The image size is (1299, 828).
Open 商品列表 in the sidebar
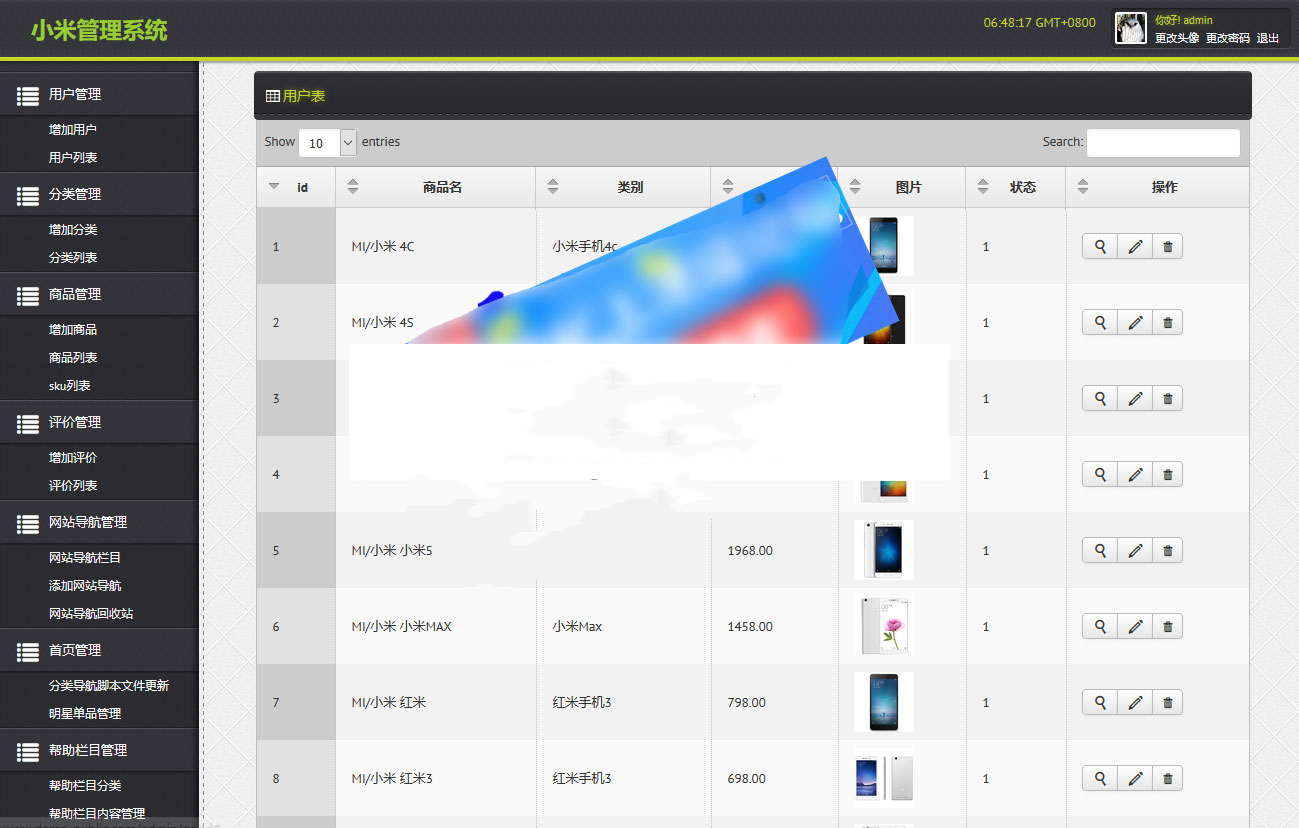tap(73, 357)
